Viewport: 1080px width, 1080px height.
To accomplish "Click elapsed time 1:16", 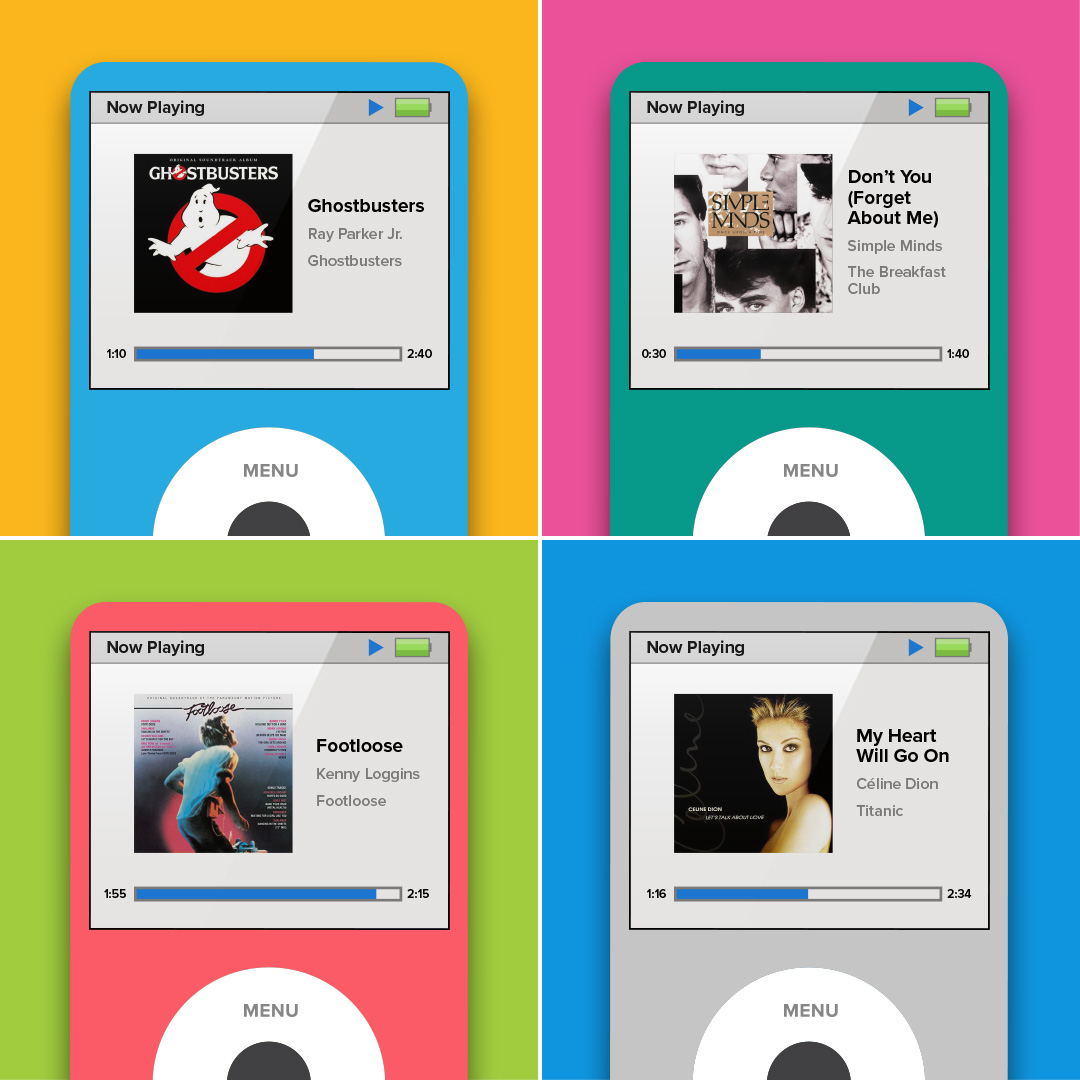I will [x=656, y=894].
